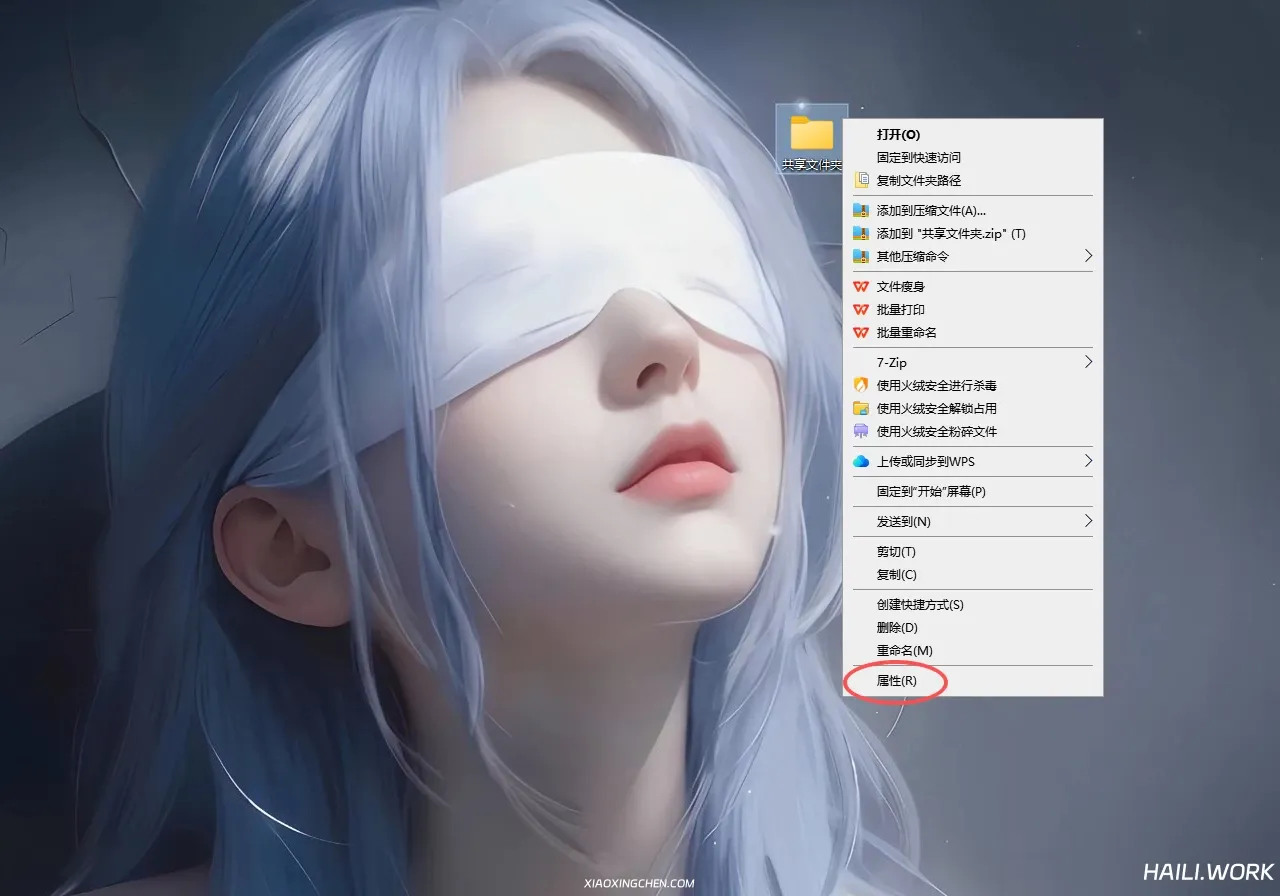
Task: Select 添加到 "共享文件夹.zip" (T) option
Action: click(951, 234)
